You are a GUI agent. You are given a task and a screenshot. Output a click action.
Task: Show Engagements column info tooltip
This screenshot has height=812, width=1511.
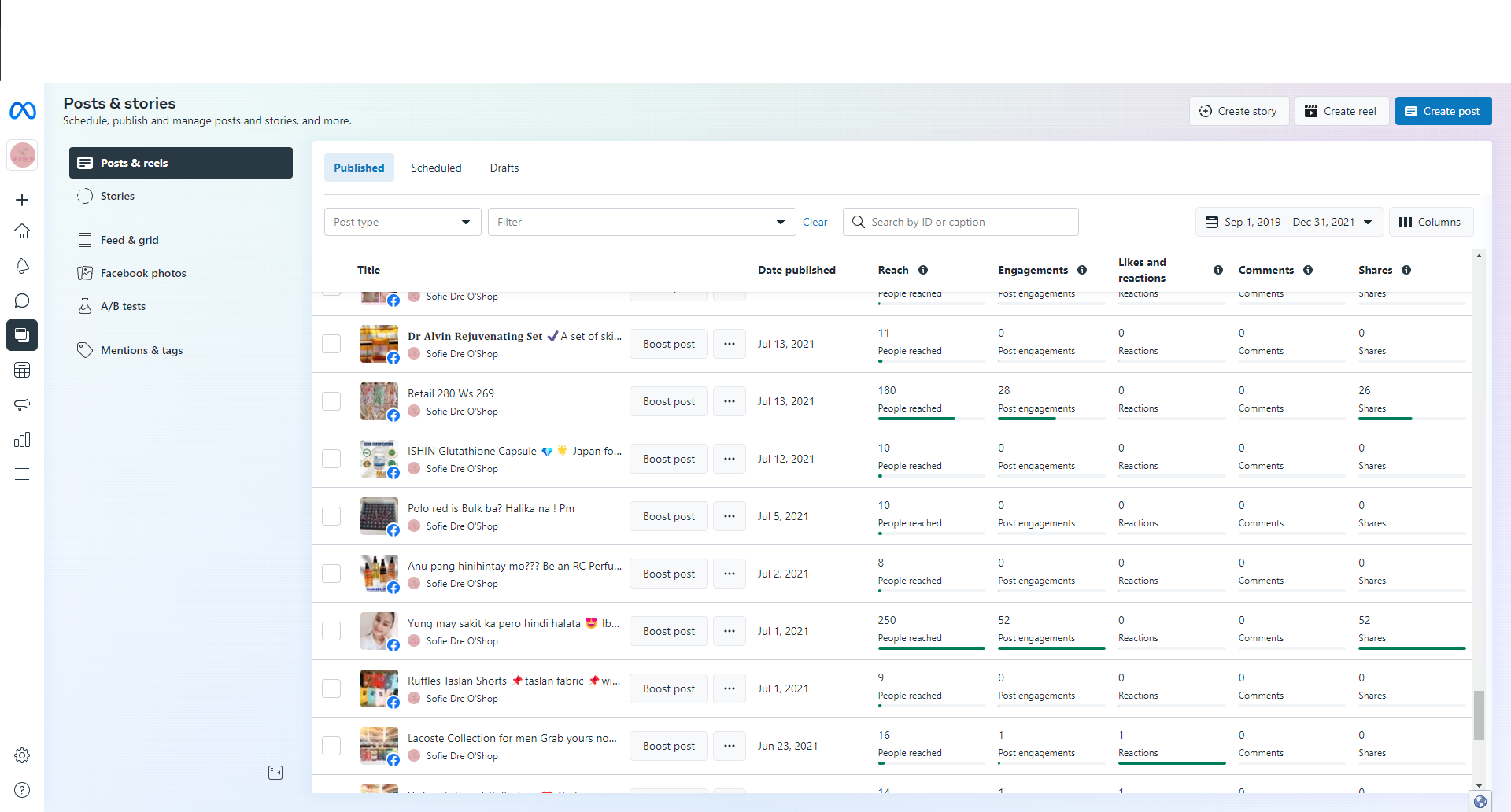(x=1082, y=270)
